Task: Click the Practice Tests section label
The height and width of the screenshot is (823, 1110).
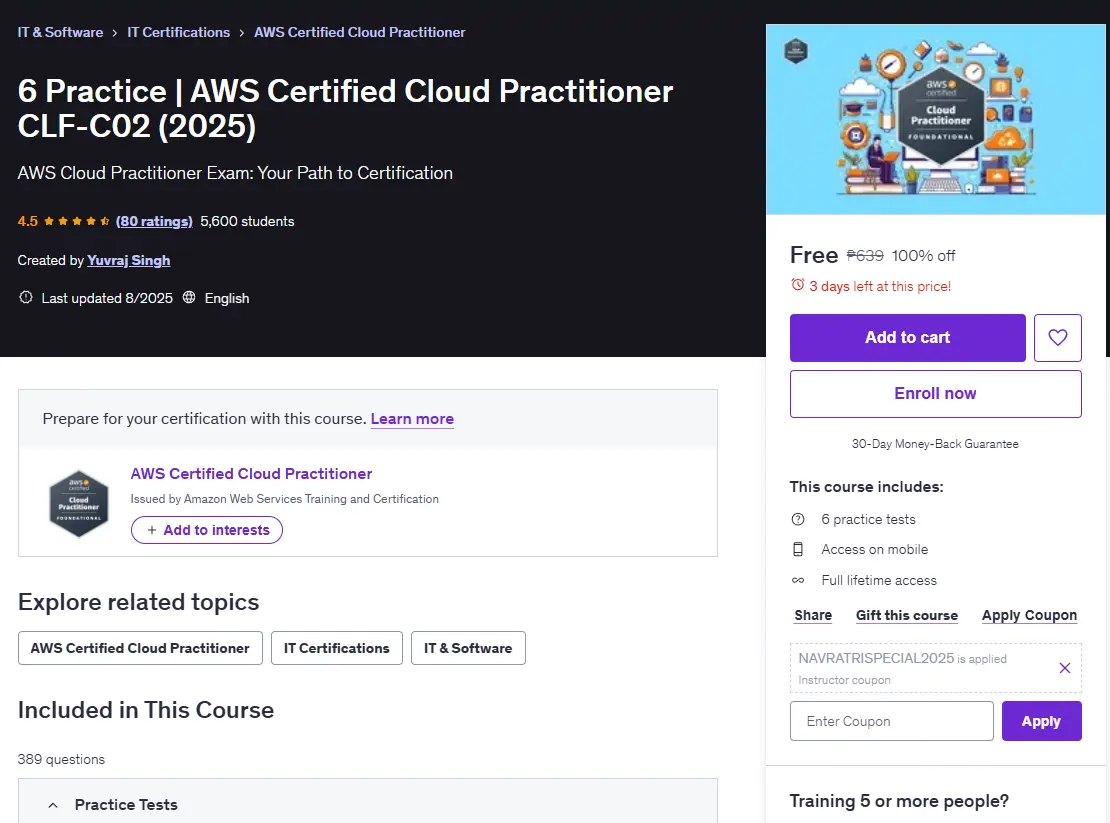Action: click(126, 805)
